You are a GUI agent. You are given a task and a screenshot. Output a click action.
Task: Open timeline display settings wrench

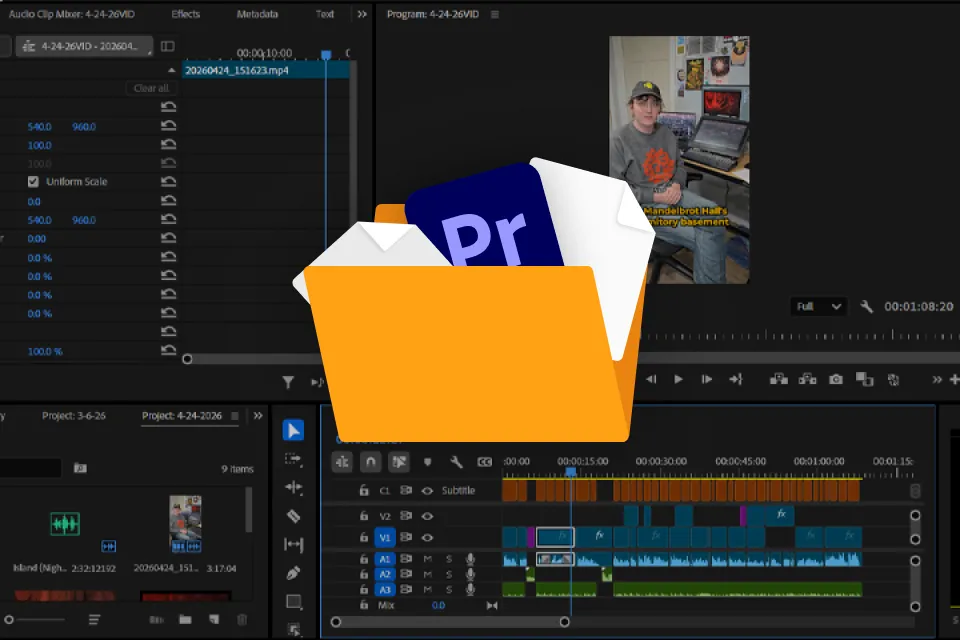(x=456, y=462)
